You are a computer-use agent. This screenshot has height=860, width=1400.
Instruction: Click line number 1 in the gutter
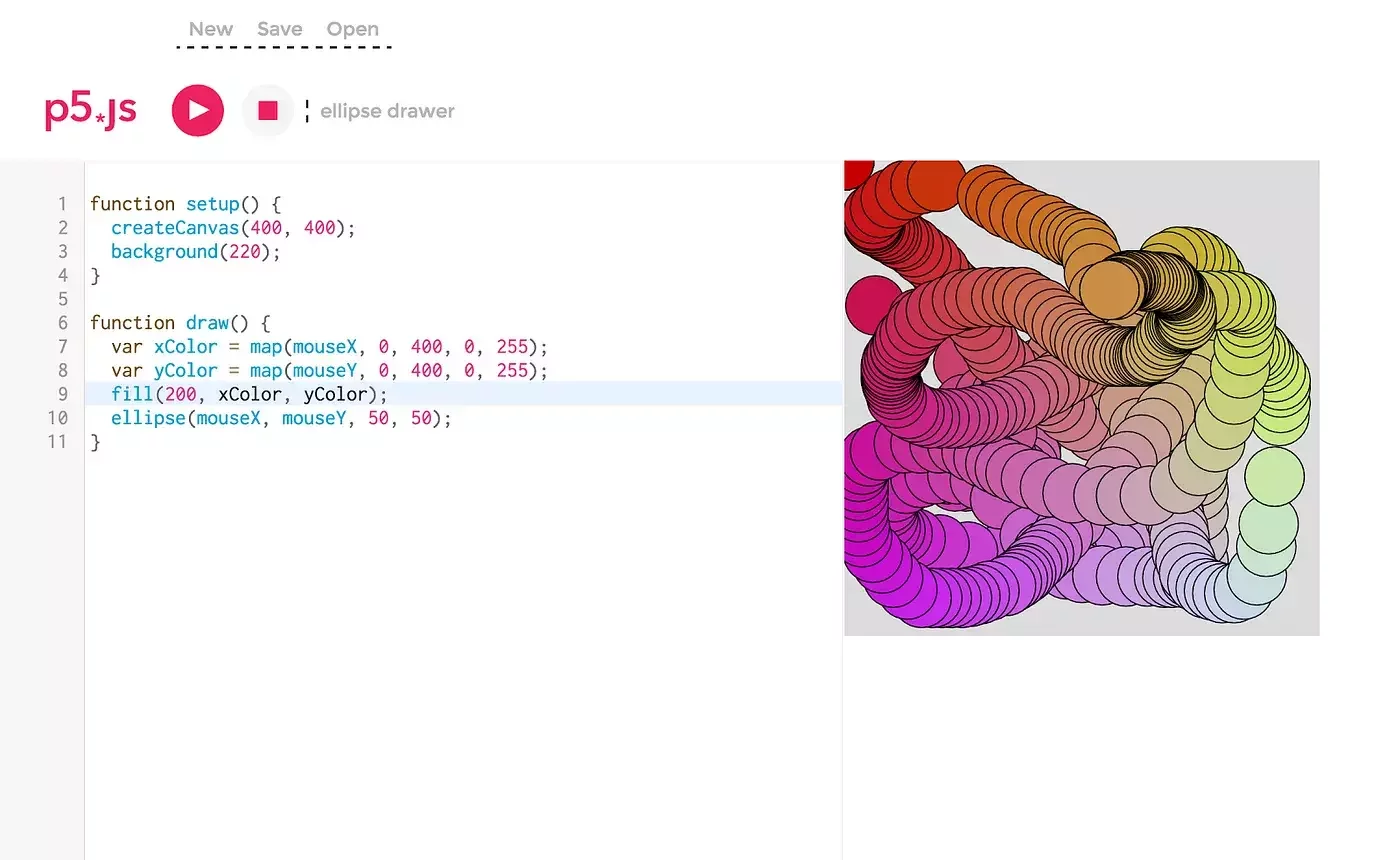click(x=63, y=204)
